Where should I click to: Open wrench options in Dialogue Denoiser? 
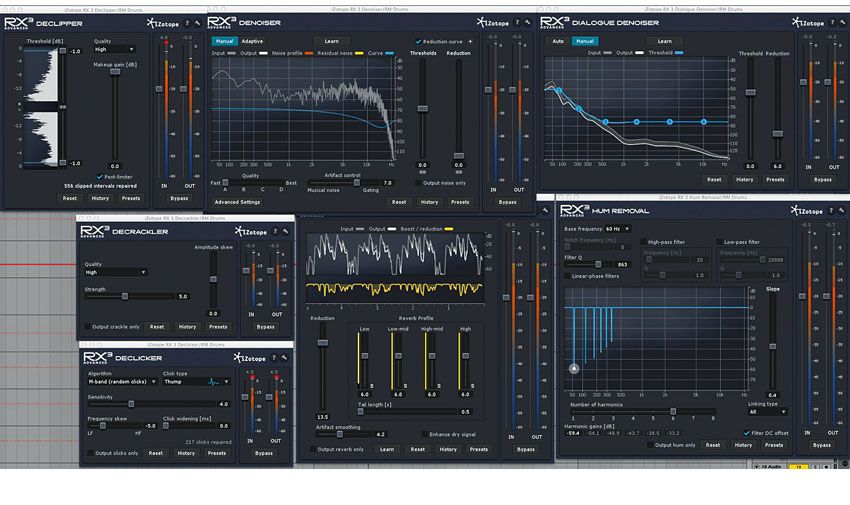[x=842, y=22]
